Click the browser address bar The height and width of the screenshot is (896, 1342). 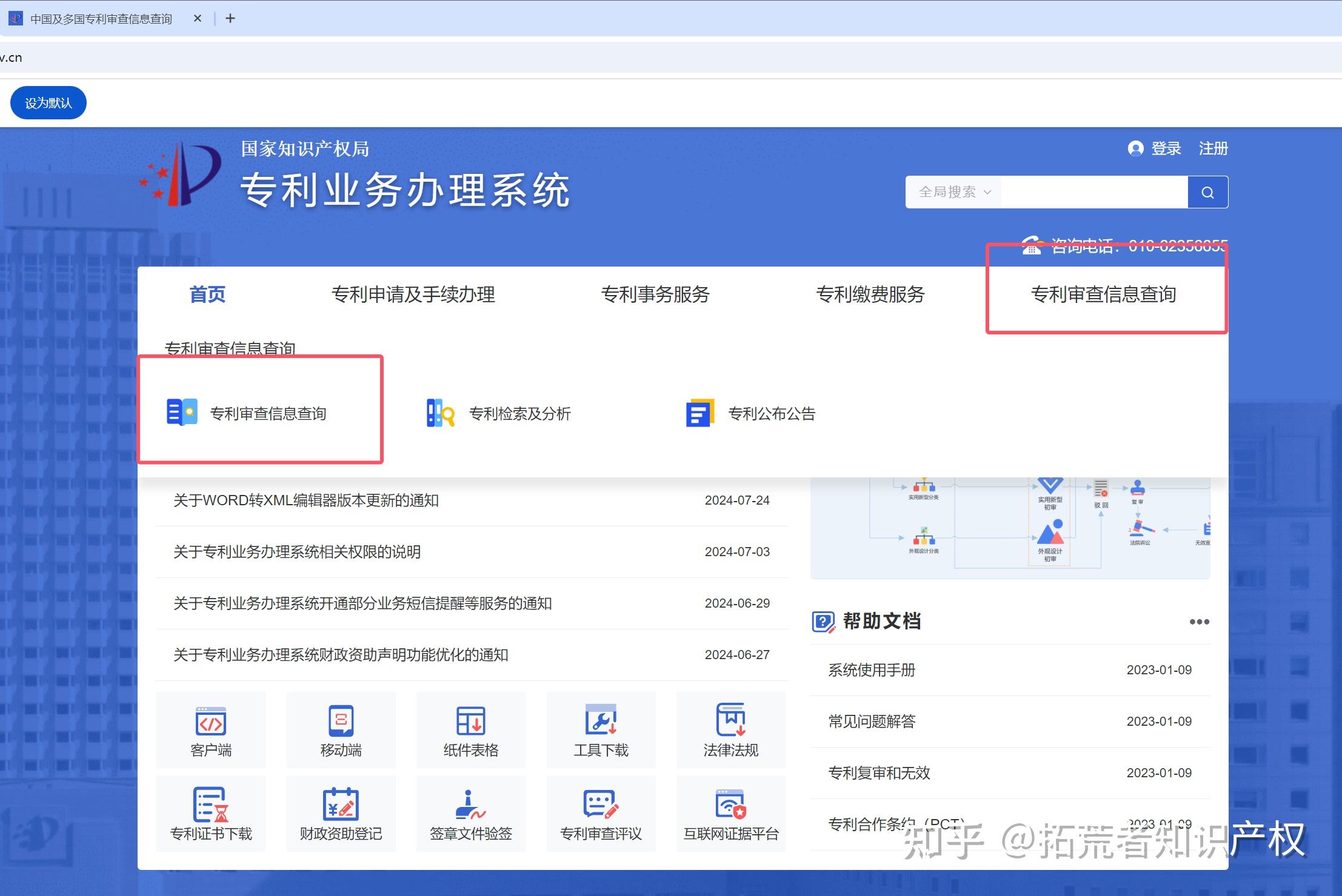pos(671,58)
